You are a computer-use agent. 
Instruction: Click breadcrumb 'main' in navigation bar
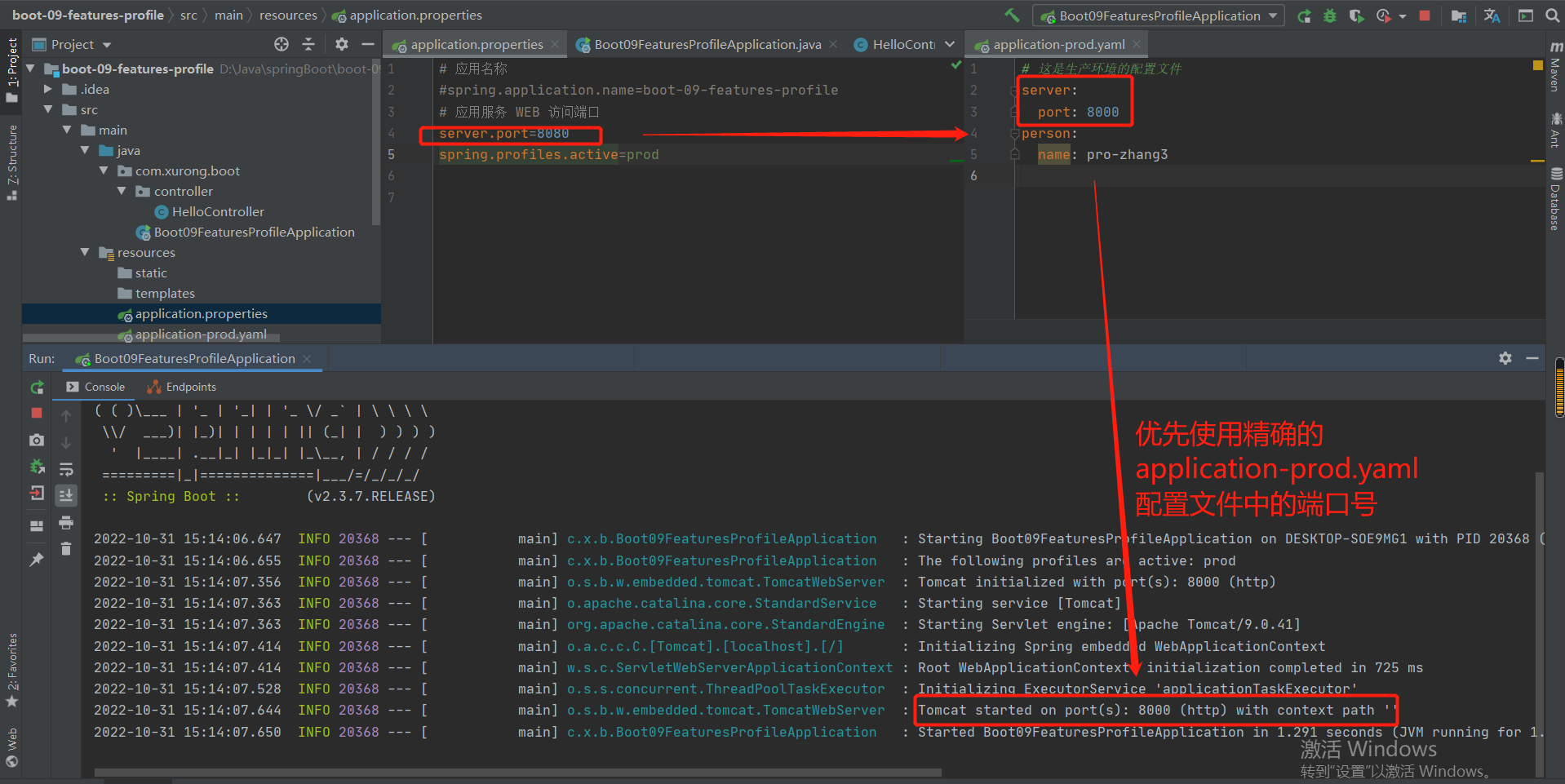[228, 16]
